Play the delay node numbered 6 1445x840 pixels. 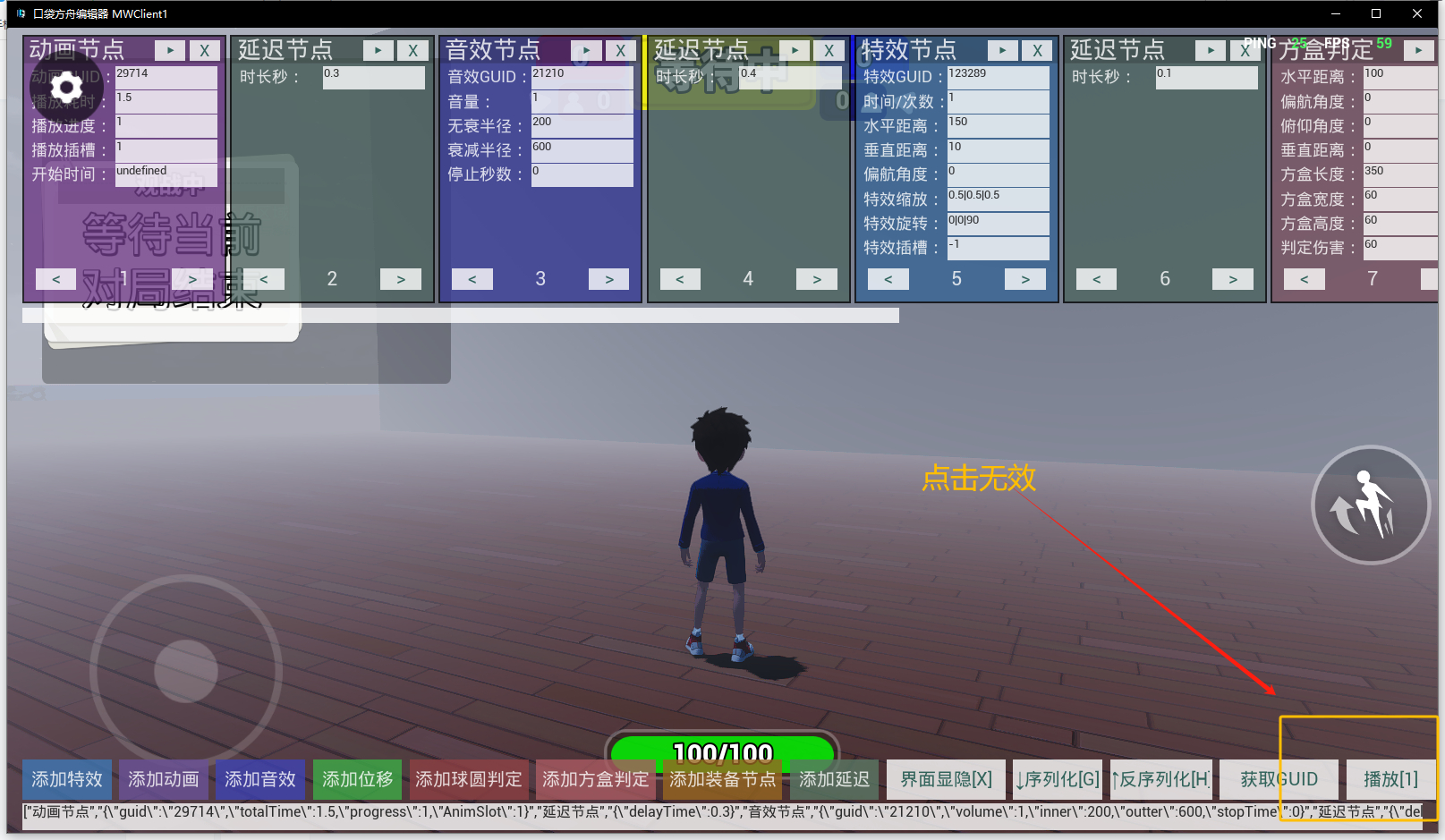[1211, 51]
